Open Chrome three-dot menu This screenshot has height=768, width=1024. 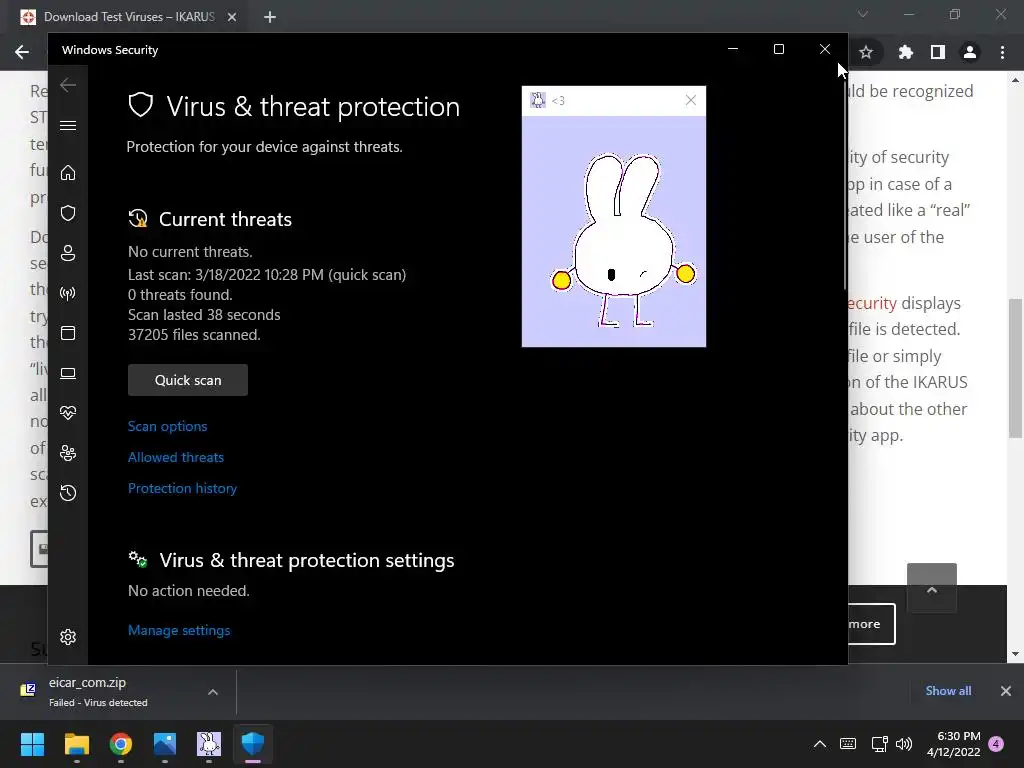click(x=1002, y=52)
